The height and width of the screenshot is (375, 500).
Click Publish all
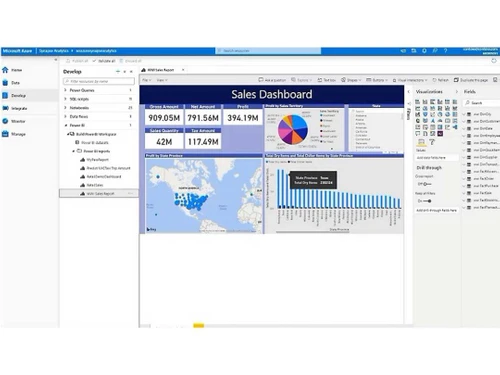click(x=77, y=61)
